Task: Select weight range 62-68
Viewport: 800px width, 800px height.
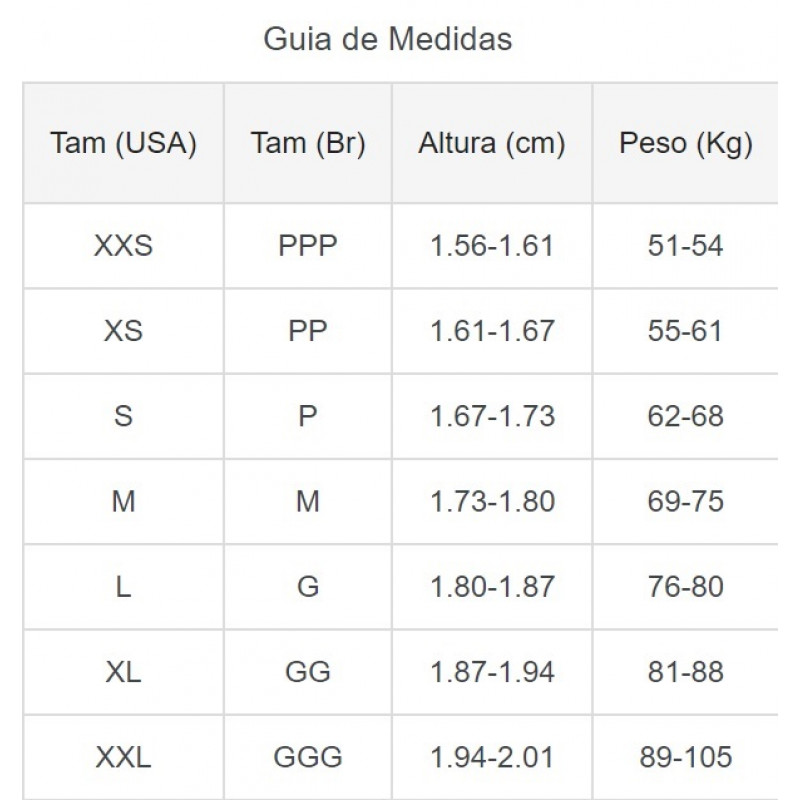Action: click(x=685, y=416)
